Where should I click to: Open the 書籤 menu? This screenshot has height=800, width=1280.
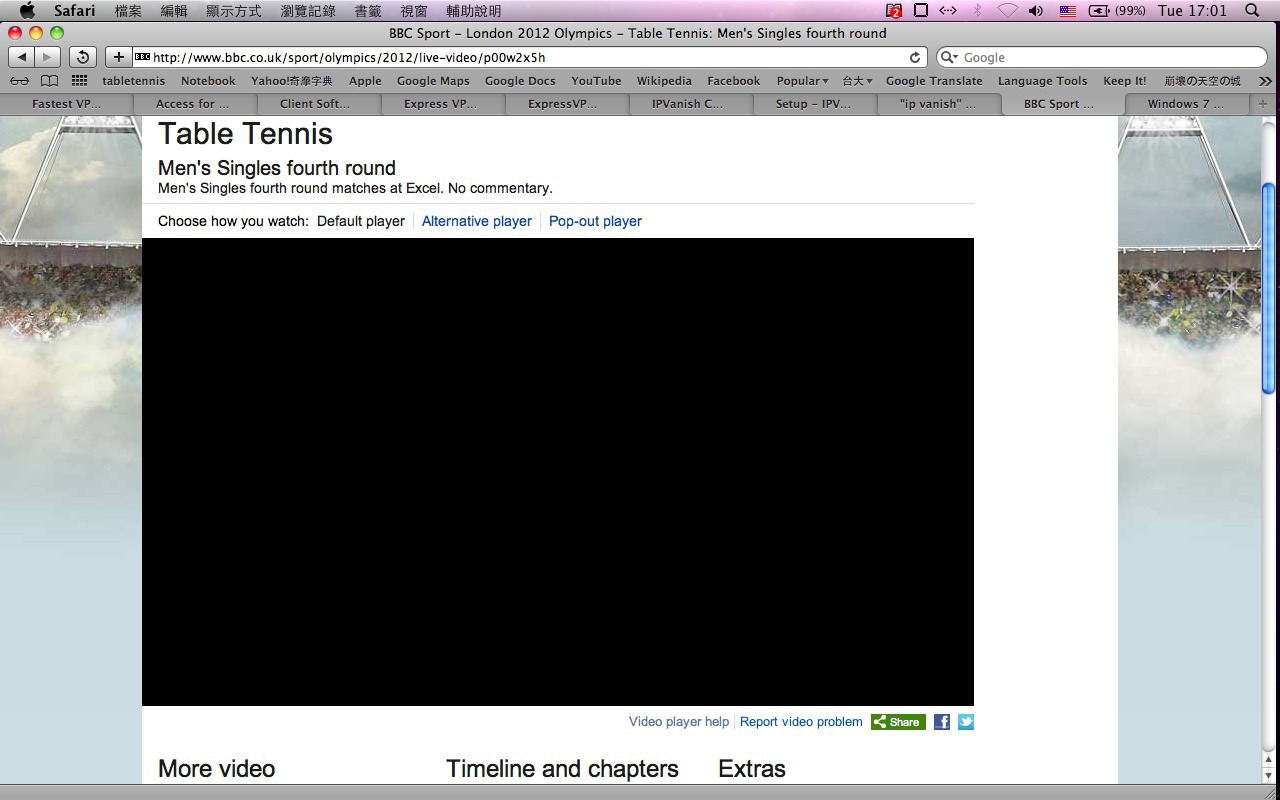tap(368, 11)
